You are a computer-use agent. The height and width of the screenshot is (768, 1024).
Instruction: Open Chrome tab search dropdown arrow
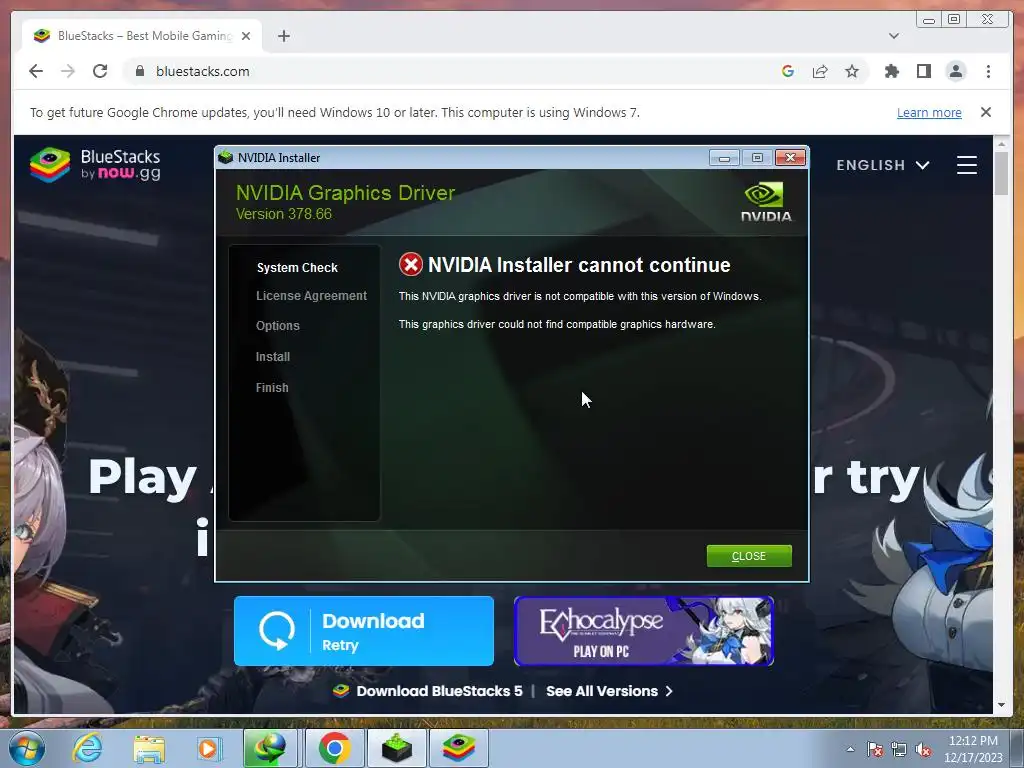coord(893,36)
